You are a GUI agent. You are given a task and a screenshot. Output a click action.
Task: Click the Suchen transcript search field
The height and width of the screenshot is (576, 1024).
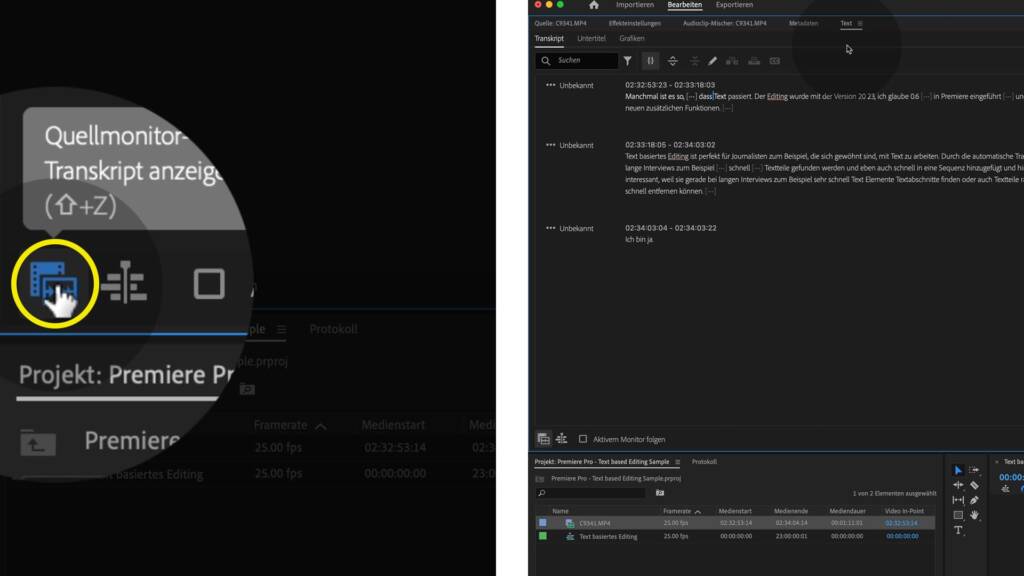pos(577,61)
